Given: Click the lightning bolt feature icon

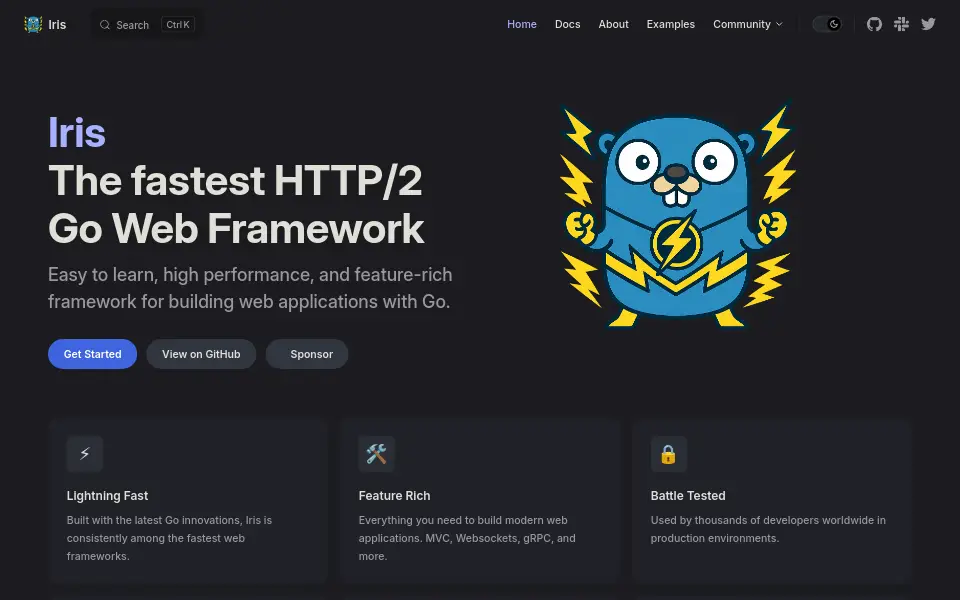Looking at the screenshot, I should click(x=84, y=454).
